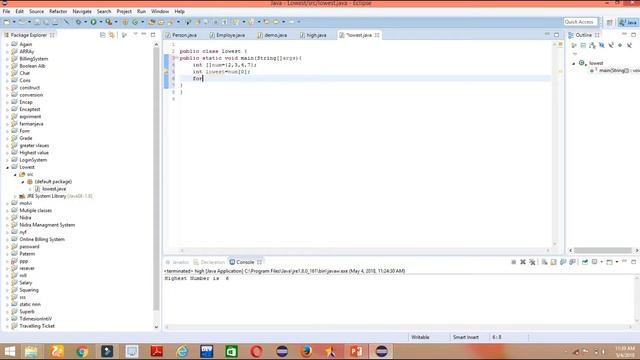The image size is (640, 360).
Task: Toggle Show Console When Standard Out Changes
Action: coord(563,262)
